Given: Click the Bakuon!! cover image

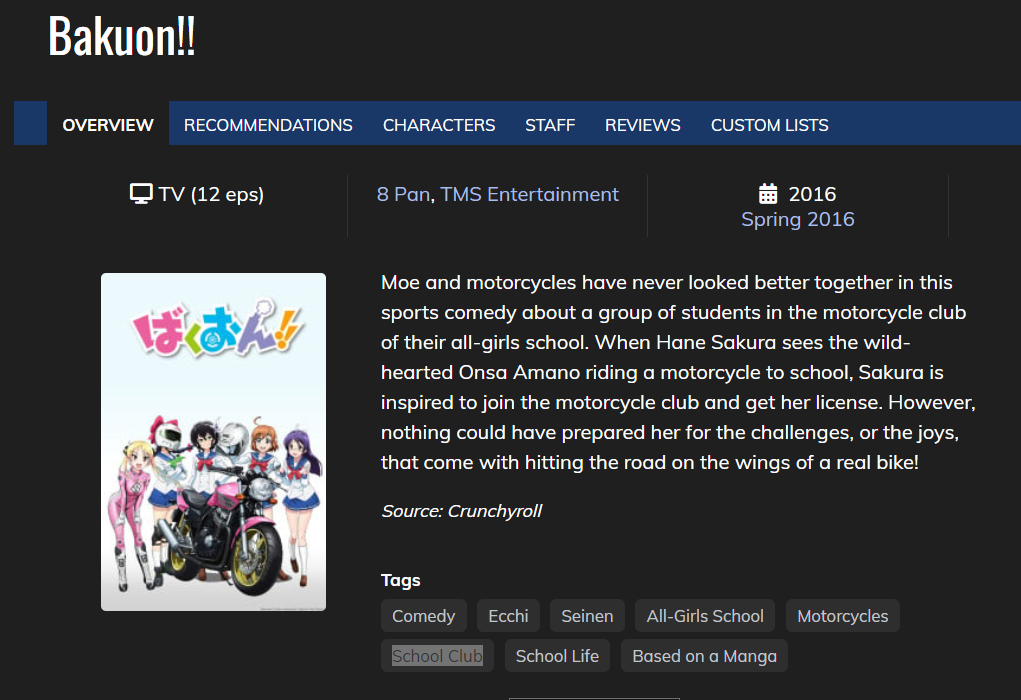Looking at the screenshot, I should pyautogui.click(x=214, y=441).
